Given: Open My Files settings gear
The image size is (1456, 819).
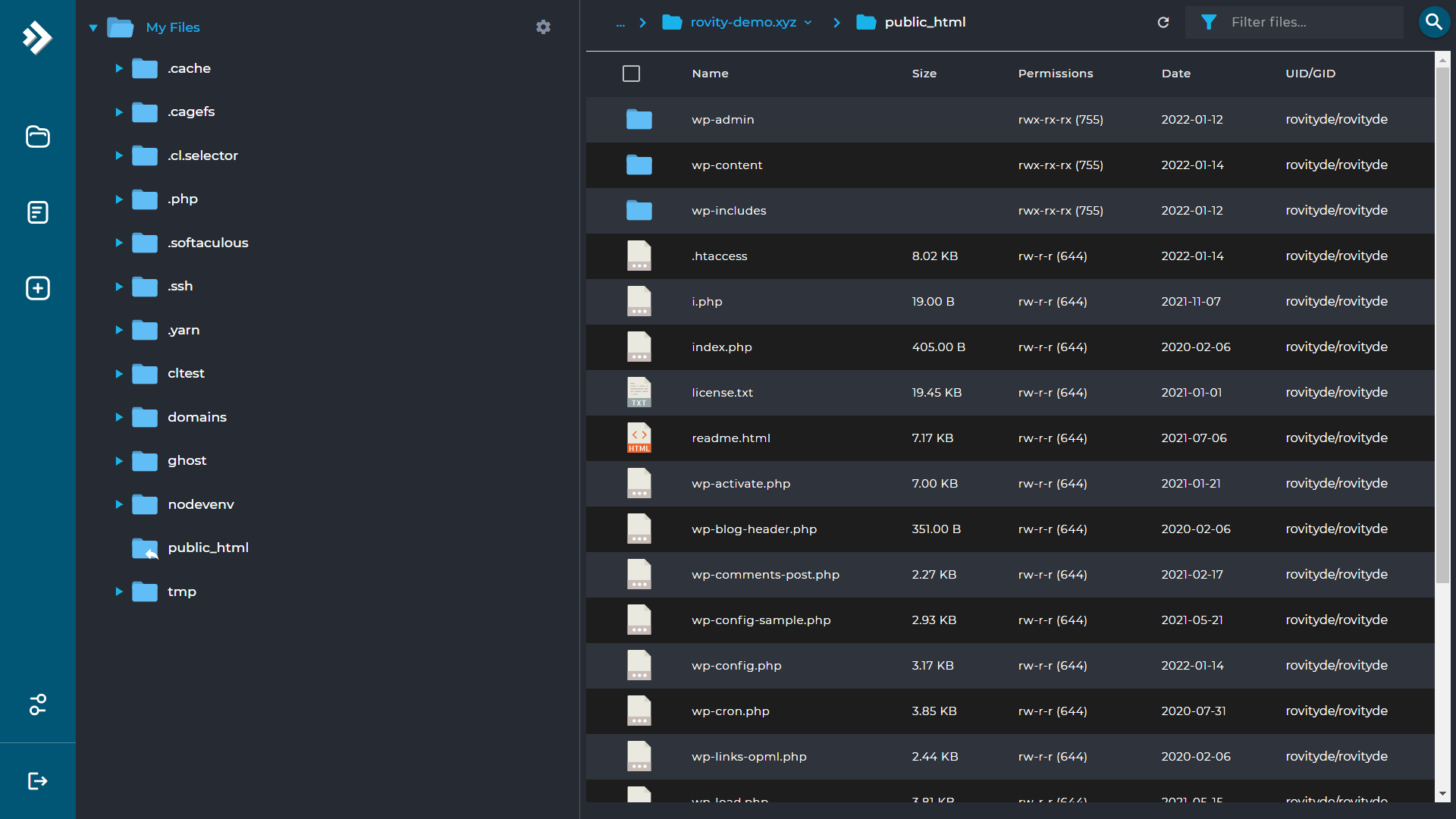Looking at the screenshot, I should 543,27.
